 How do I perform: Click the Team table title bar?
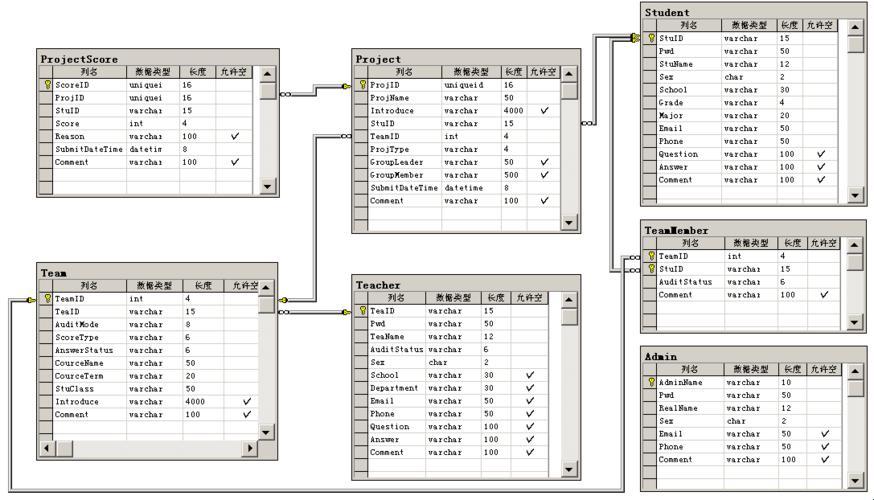157,273
